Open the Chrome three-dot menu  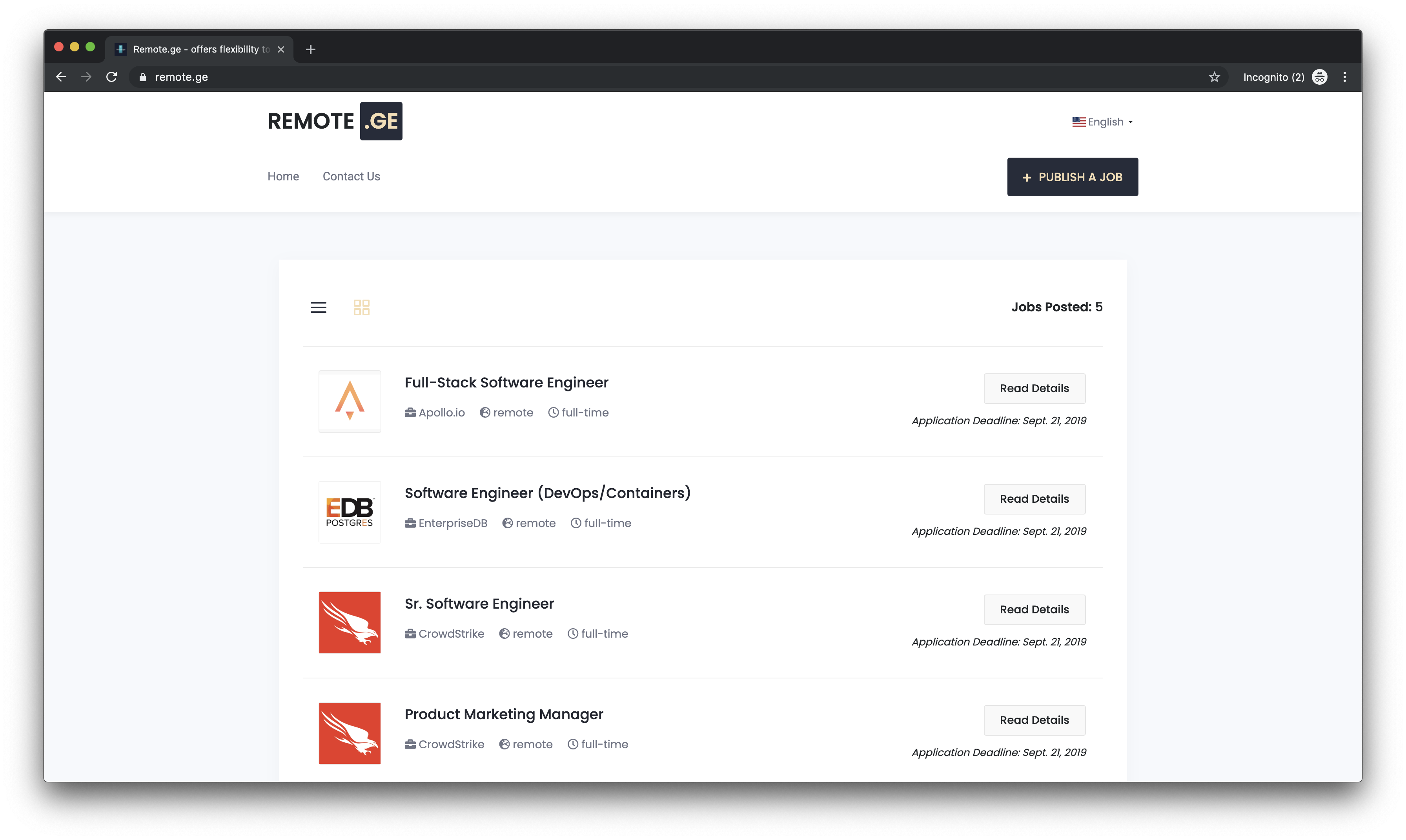coord(1344,77)
